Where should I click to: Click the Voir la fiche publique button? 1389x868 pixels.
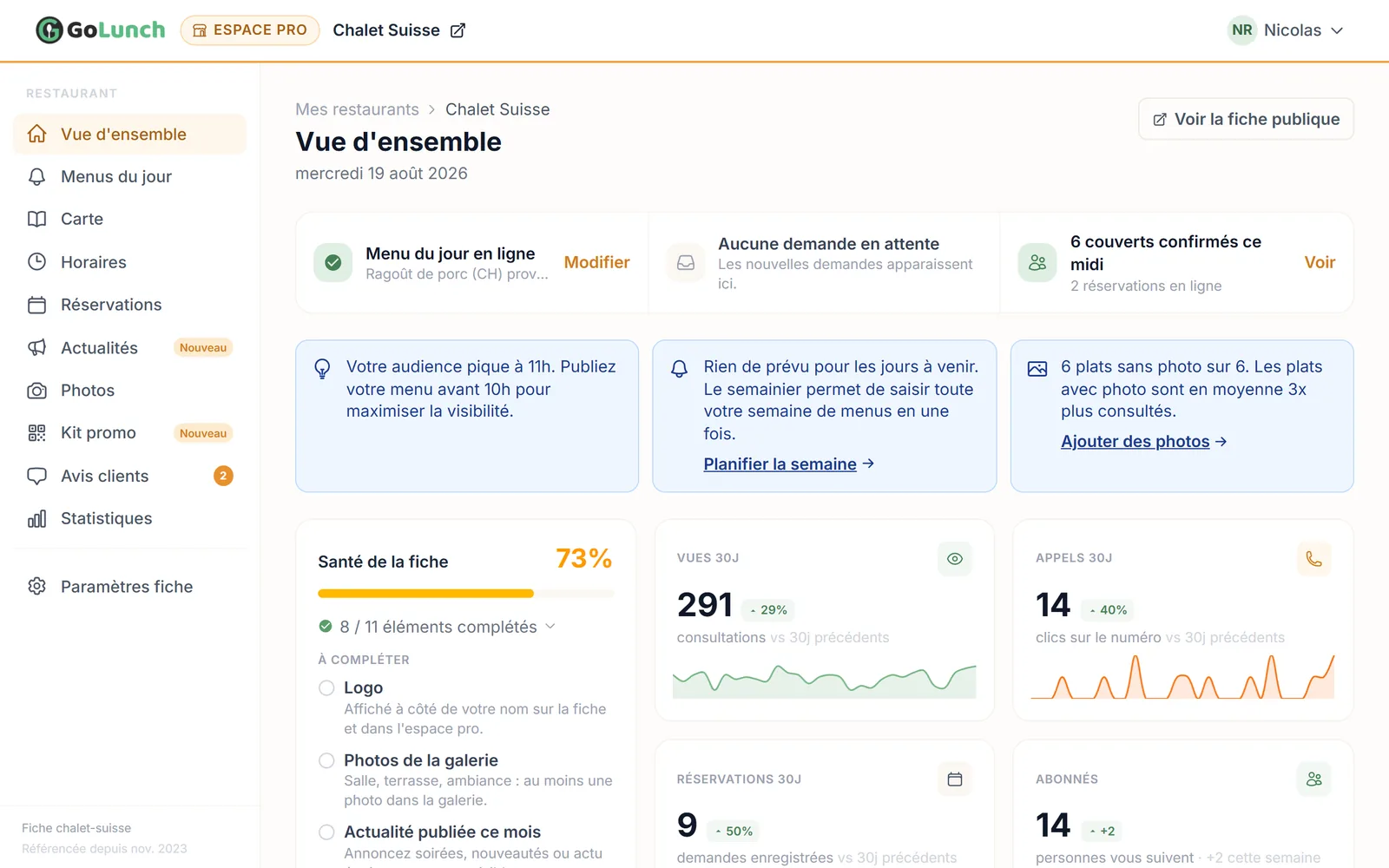coord(1246,119)
